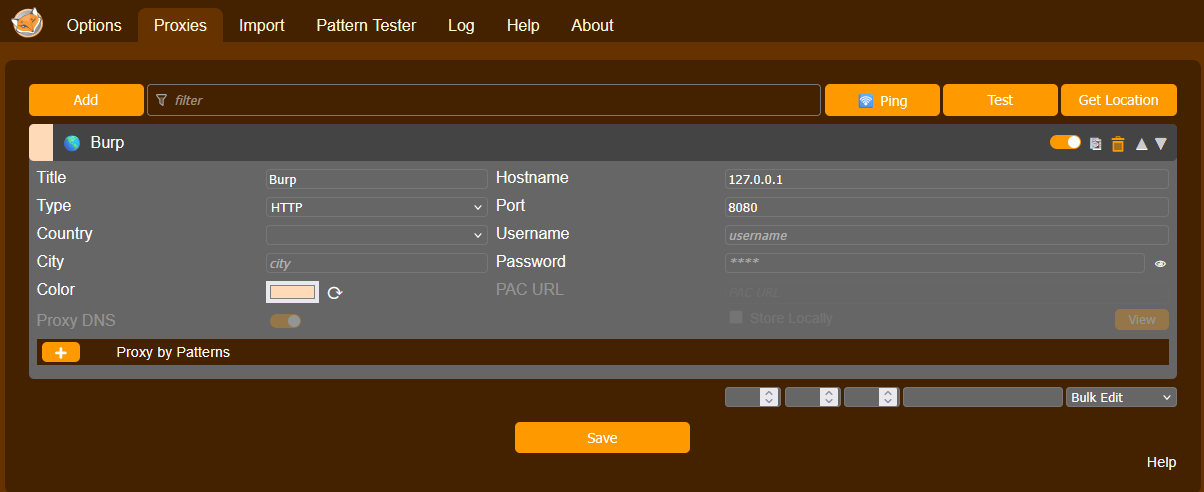Open the proxy Color swatch picker
The width and height of the screenshot is (1204, 492).
tap(292, 292)
